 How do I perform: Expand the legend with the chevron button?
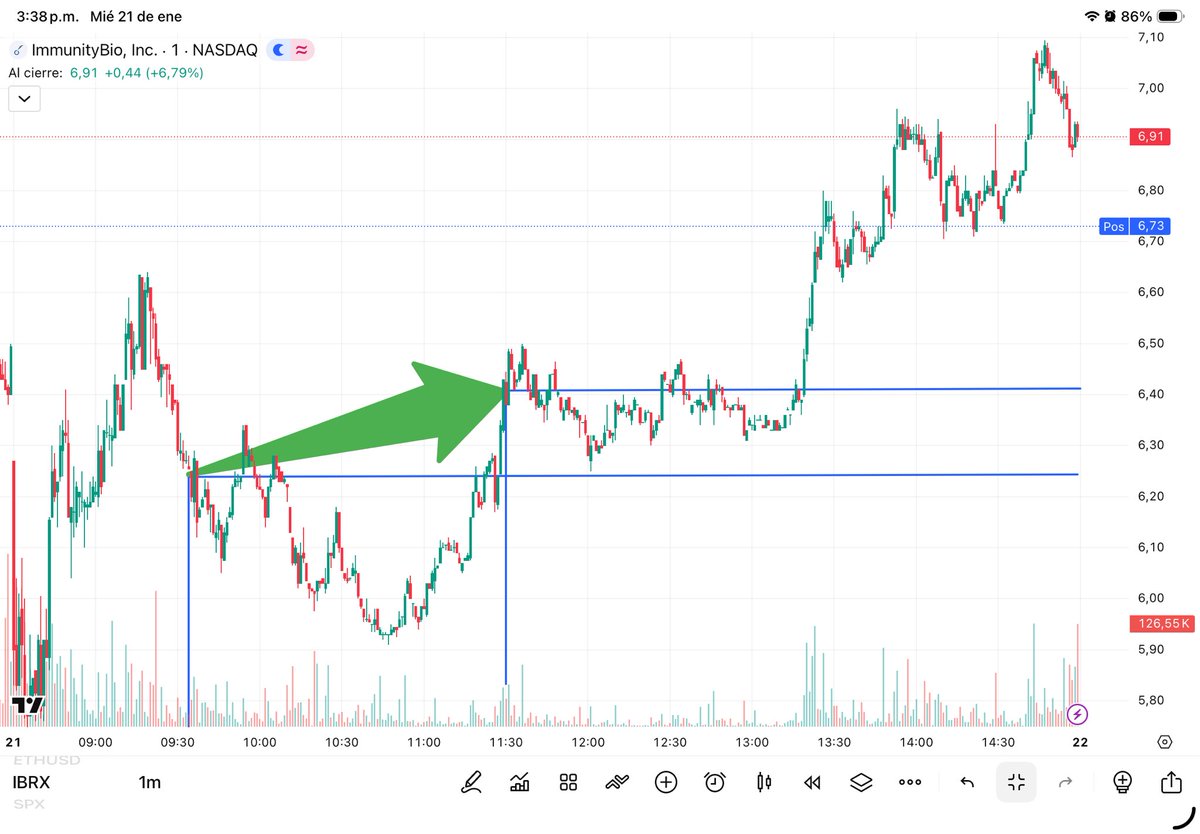coord(24,98)
